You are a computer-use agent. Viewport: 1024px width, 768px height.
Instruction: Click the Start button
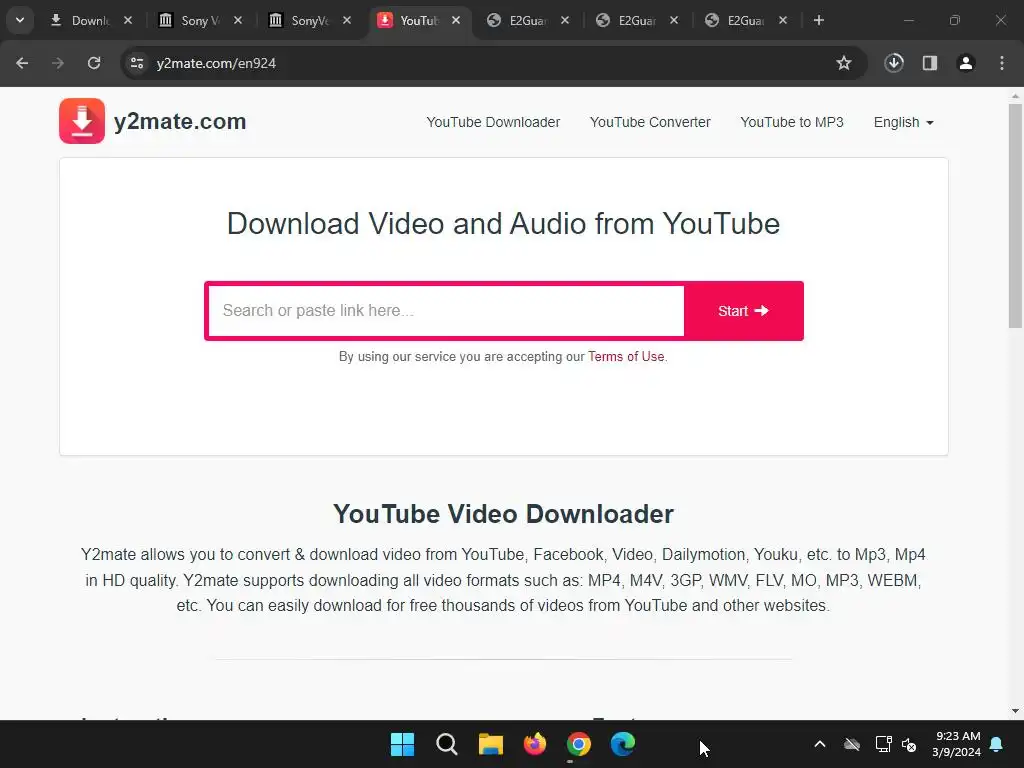pyautogui.click(x=744, y=311)
